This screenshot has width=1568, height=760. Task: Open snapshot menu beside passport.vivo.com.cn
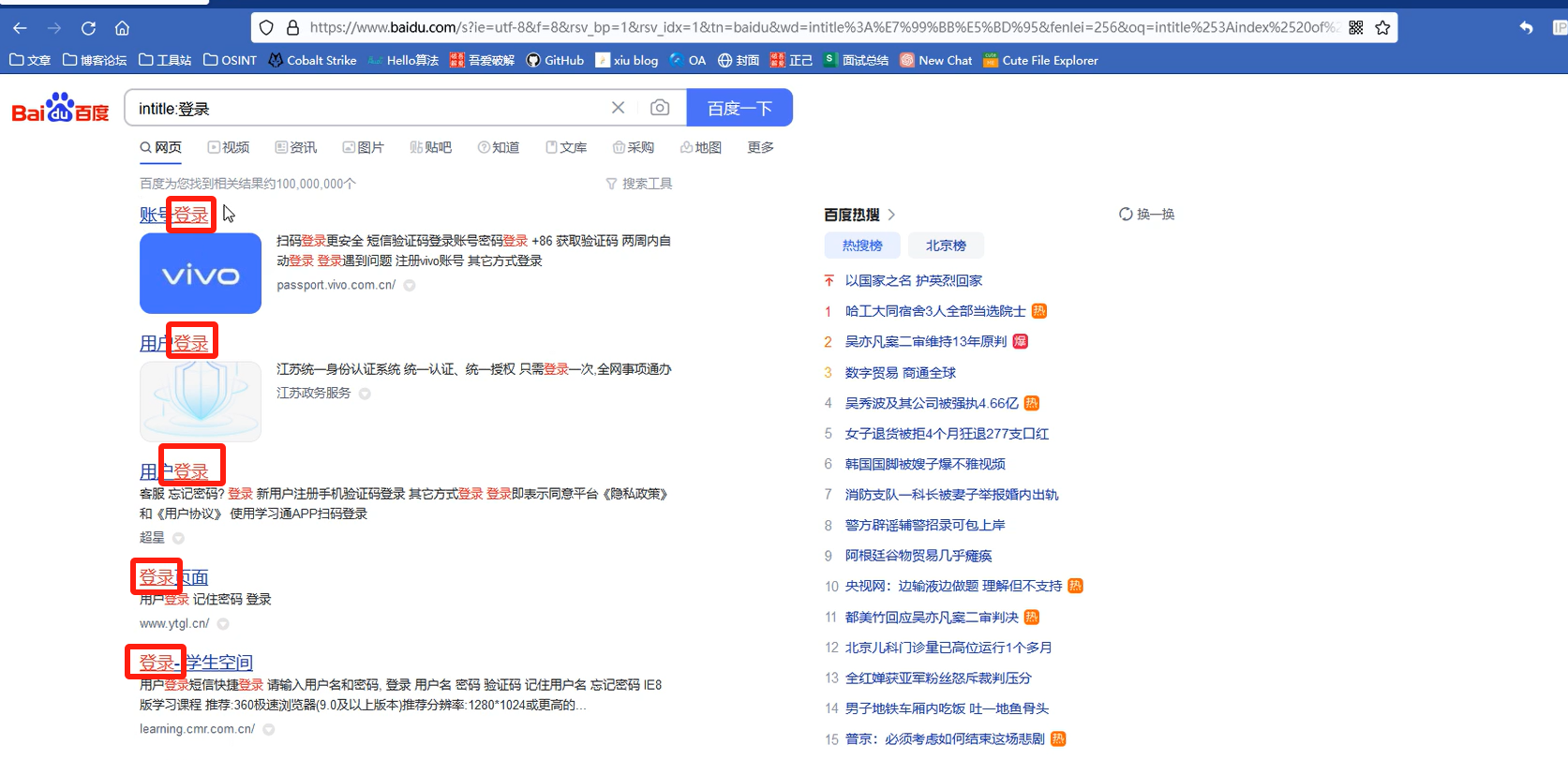coord(410,286)
